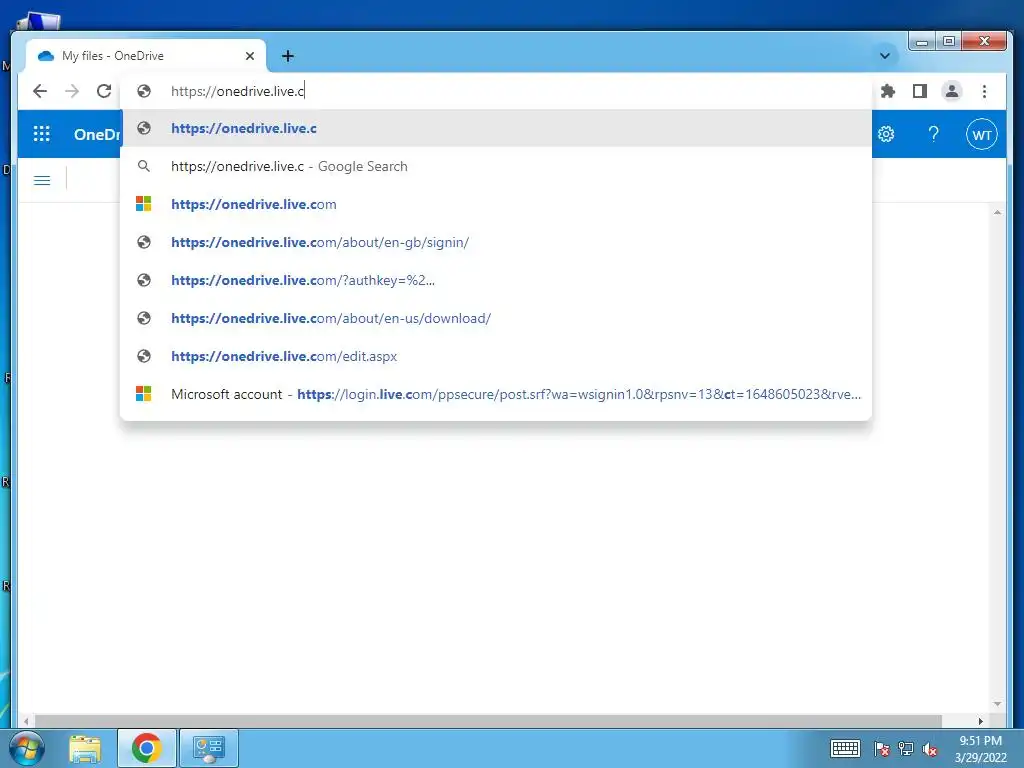Open the on-screen keyboard tray icon

845,748
